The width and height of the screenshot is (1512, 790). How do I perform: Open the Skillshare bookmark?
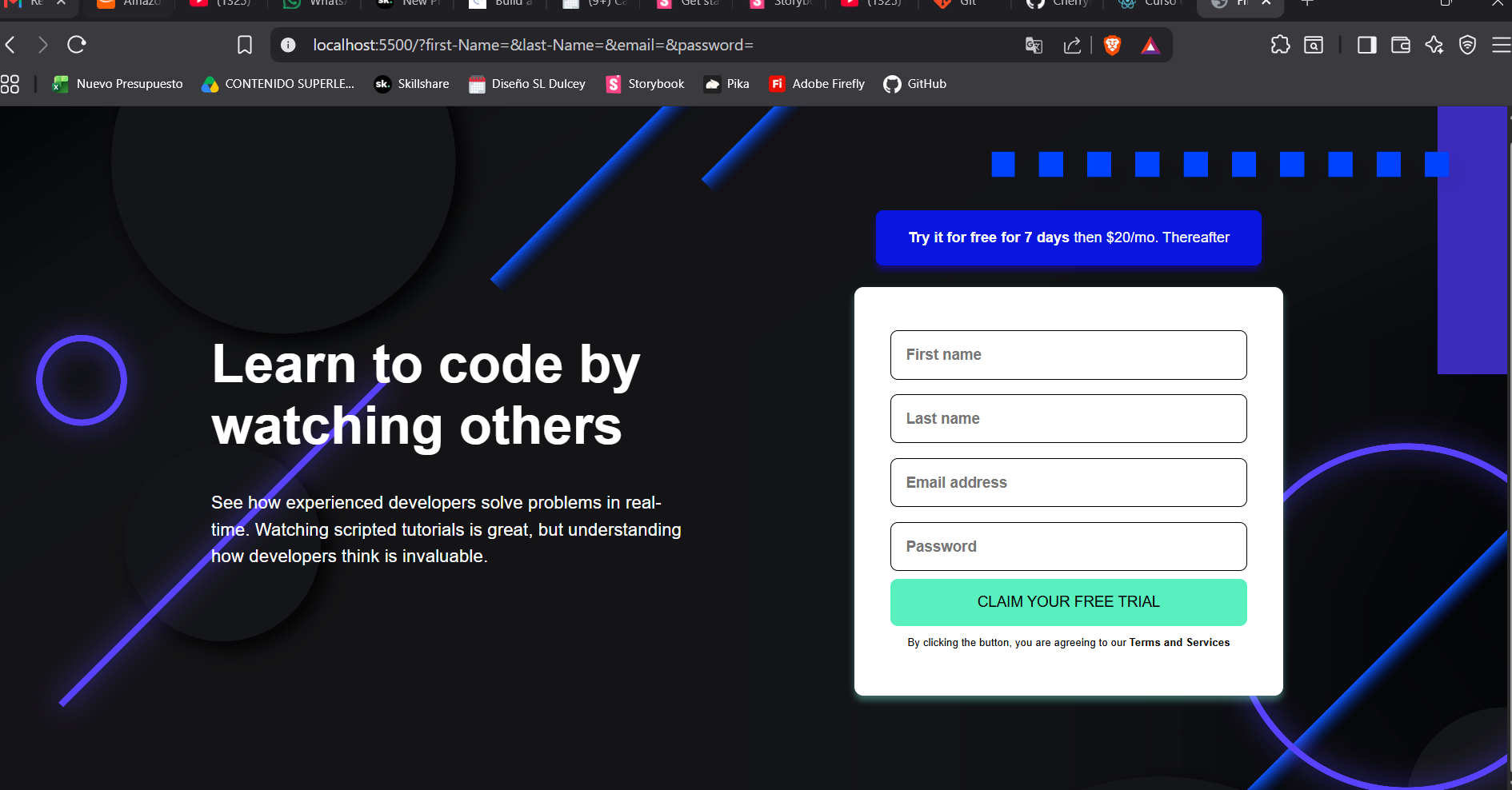click(x=411, y=84)
